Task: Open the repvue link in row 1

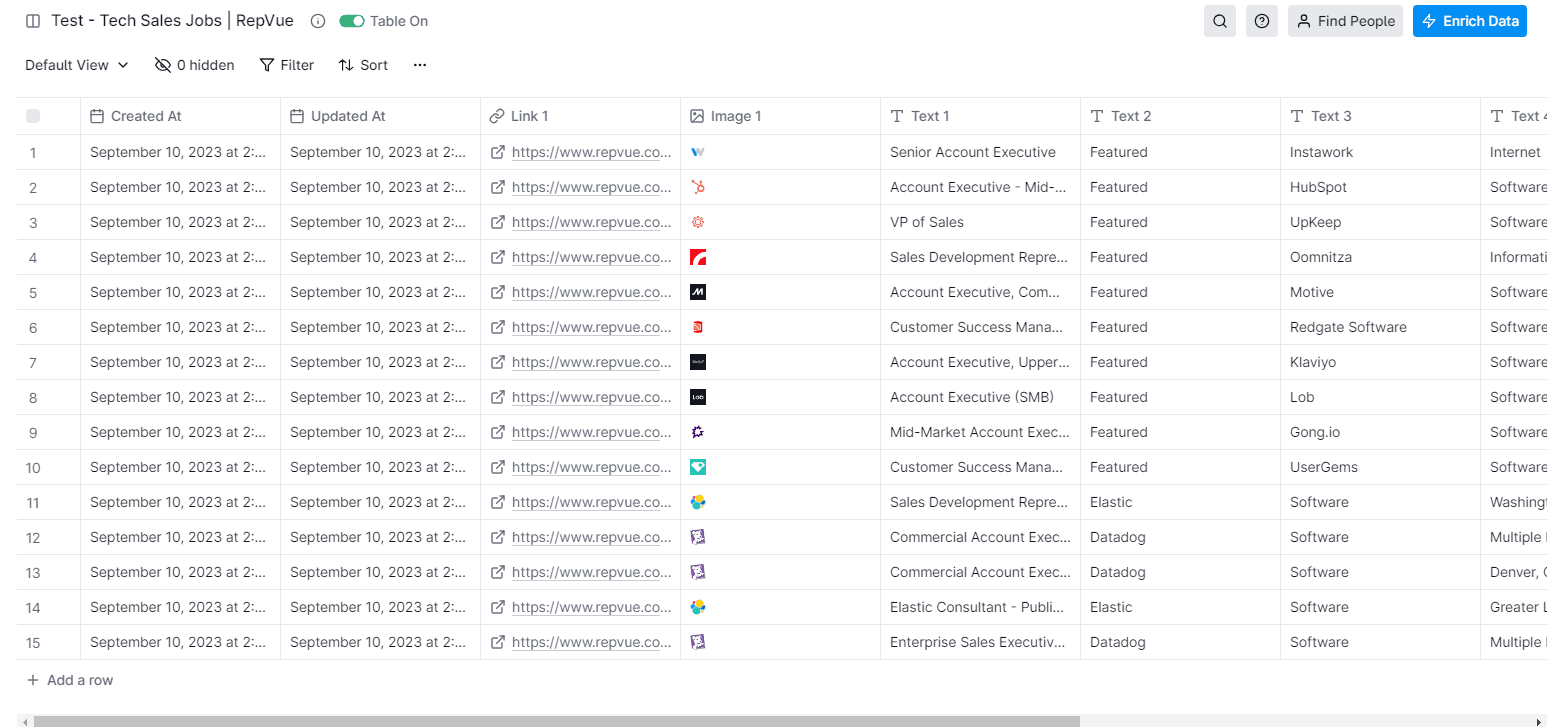Action: tap(591, 152)
